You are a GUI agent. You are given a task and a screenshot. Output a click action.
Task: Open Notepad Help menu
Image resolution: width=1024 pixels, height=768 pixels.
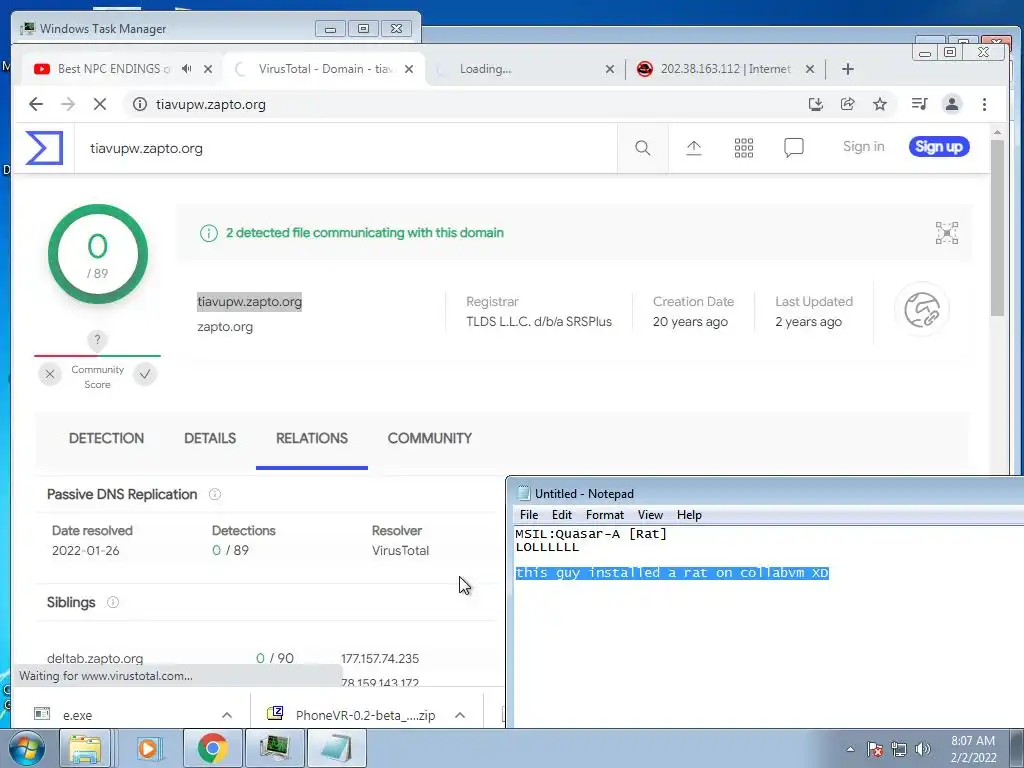689,515
